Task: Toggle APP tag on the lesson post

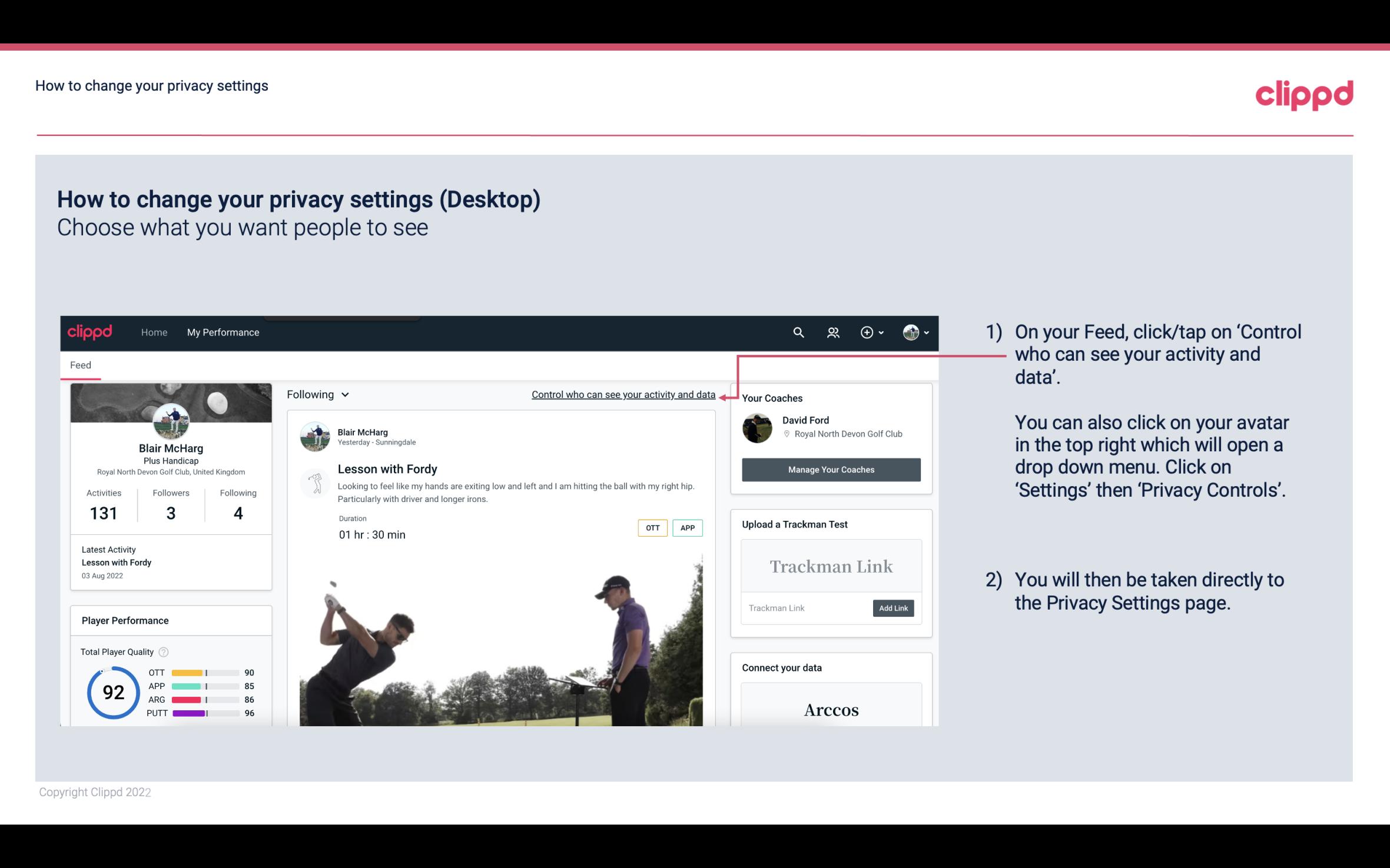Action: 688,528
